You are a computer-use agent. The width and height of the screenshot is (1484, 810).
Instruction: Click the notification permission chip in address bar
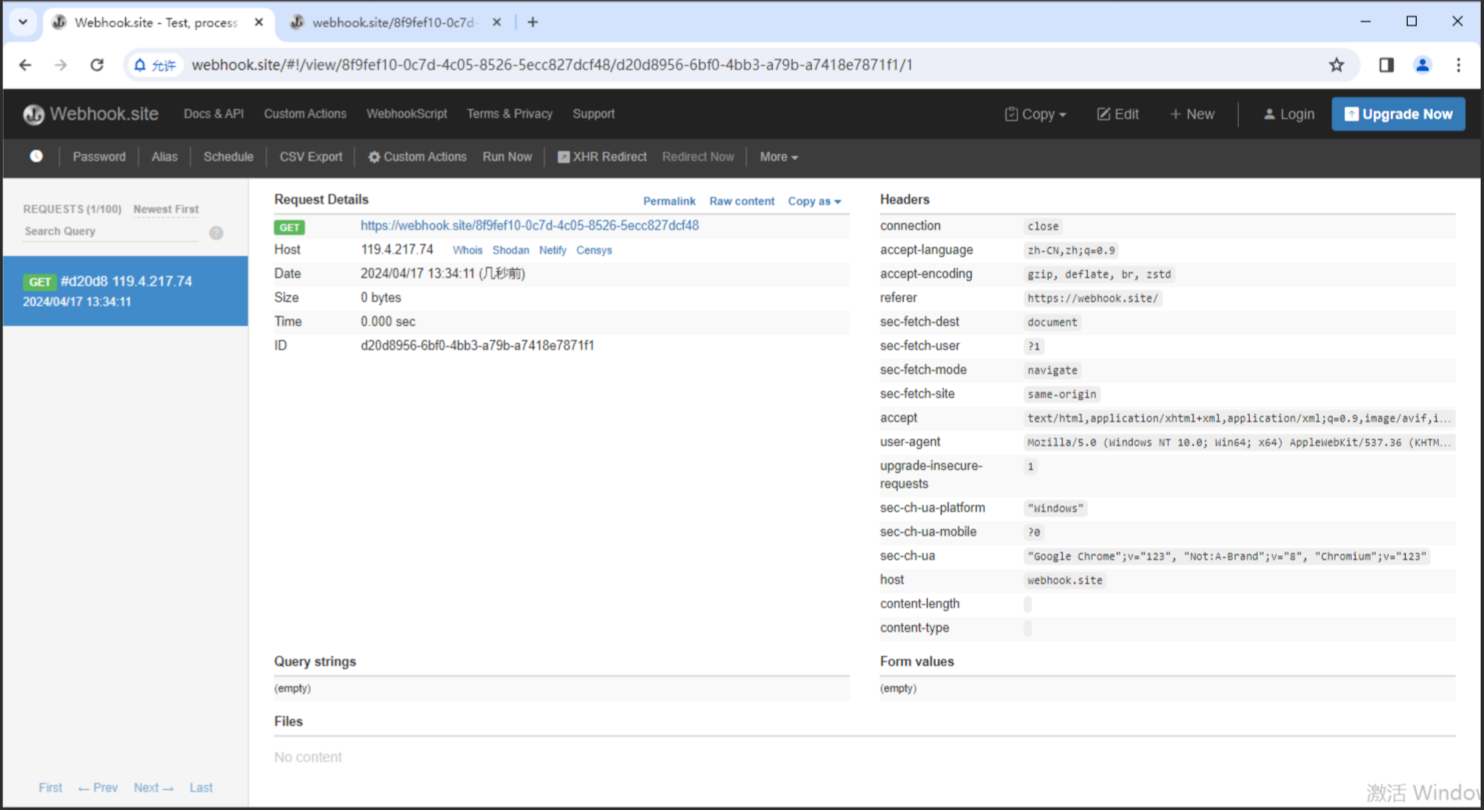pos(153,65)
